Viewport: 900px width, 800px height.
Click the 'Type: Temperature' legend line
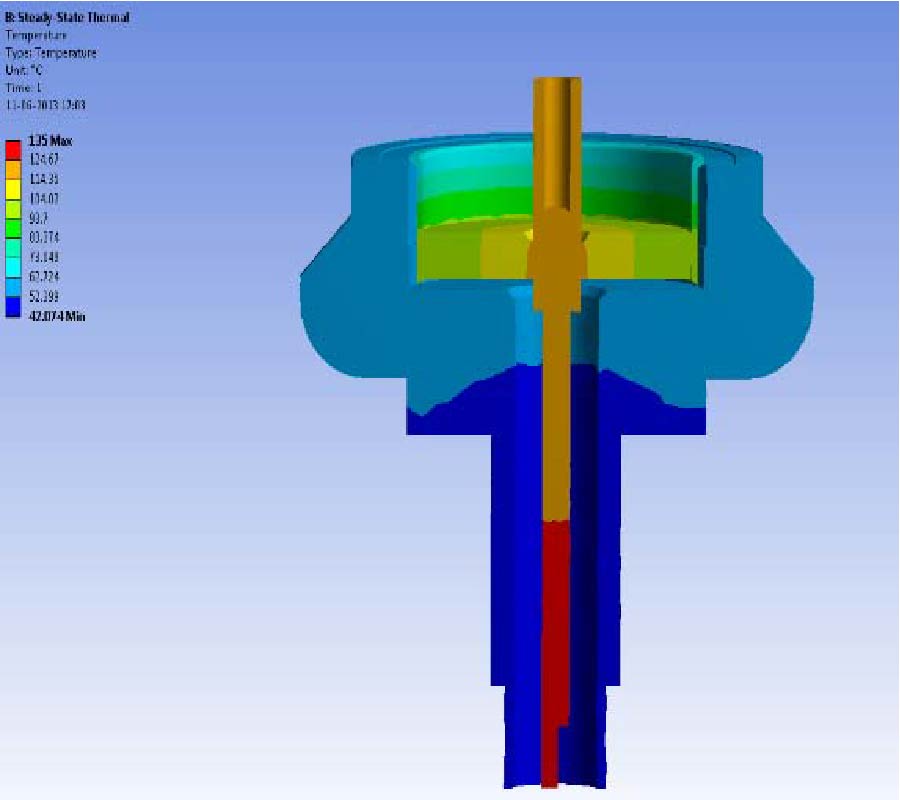point(51,53)
